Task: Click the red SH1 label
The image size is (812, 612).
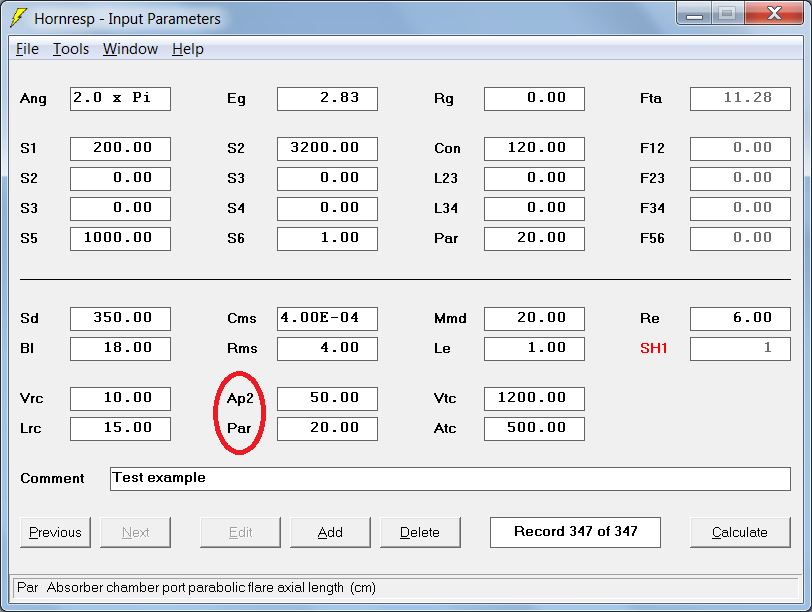Action: tap(654, 348)
